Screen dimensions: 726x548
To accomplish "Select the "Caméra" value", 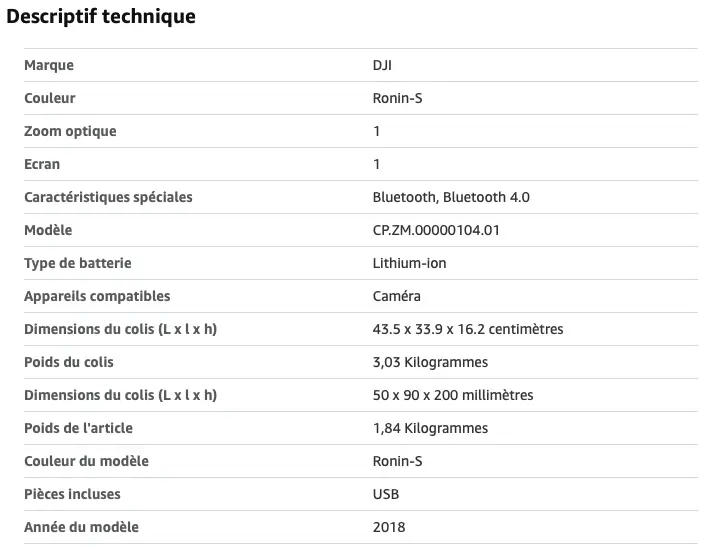I will click(396, 296).
